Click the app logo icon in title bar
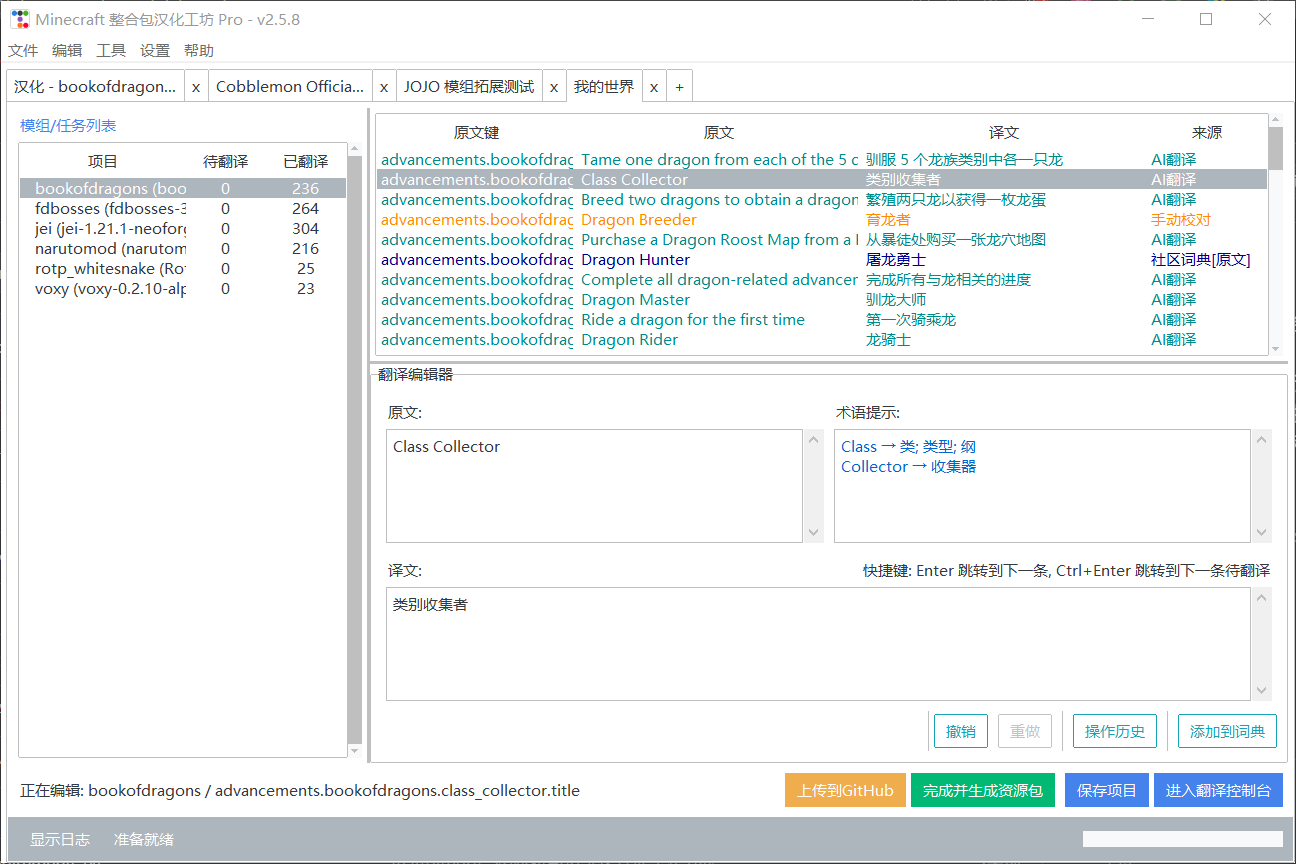The height and width of the screenshot is (864, 1296). coord(20,19)
